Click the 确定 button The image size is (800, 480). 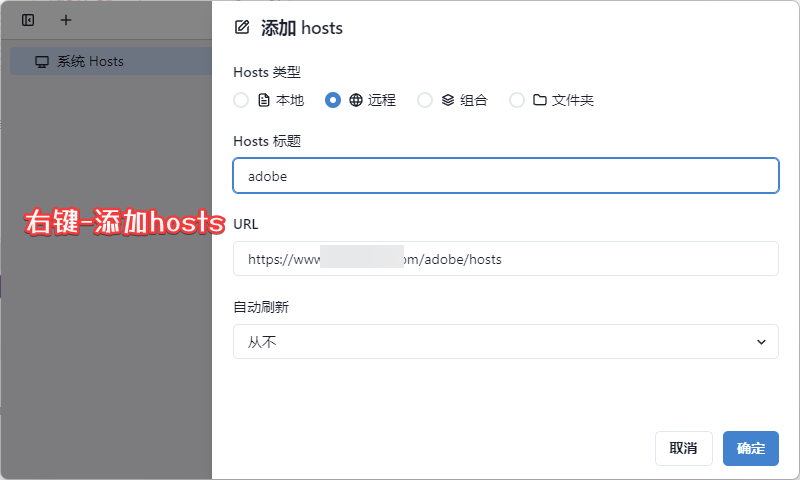tap(751, 448)
